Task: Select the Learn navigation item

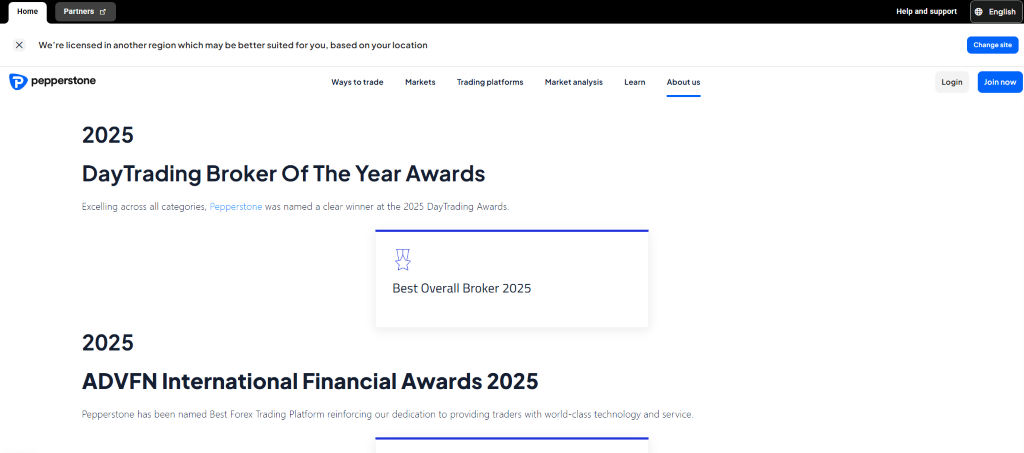Action: [x=635, y=82]
